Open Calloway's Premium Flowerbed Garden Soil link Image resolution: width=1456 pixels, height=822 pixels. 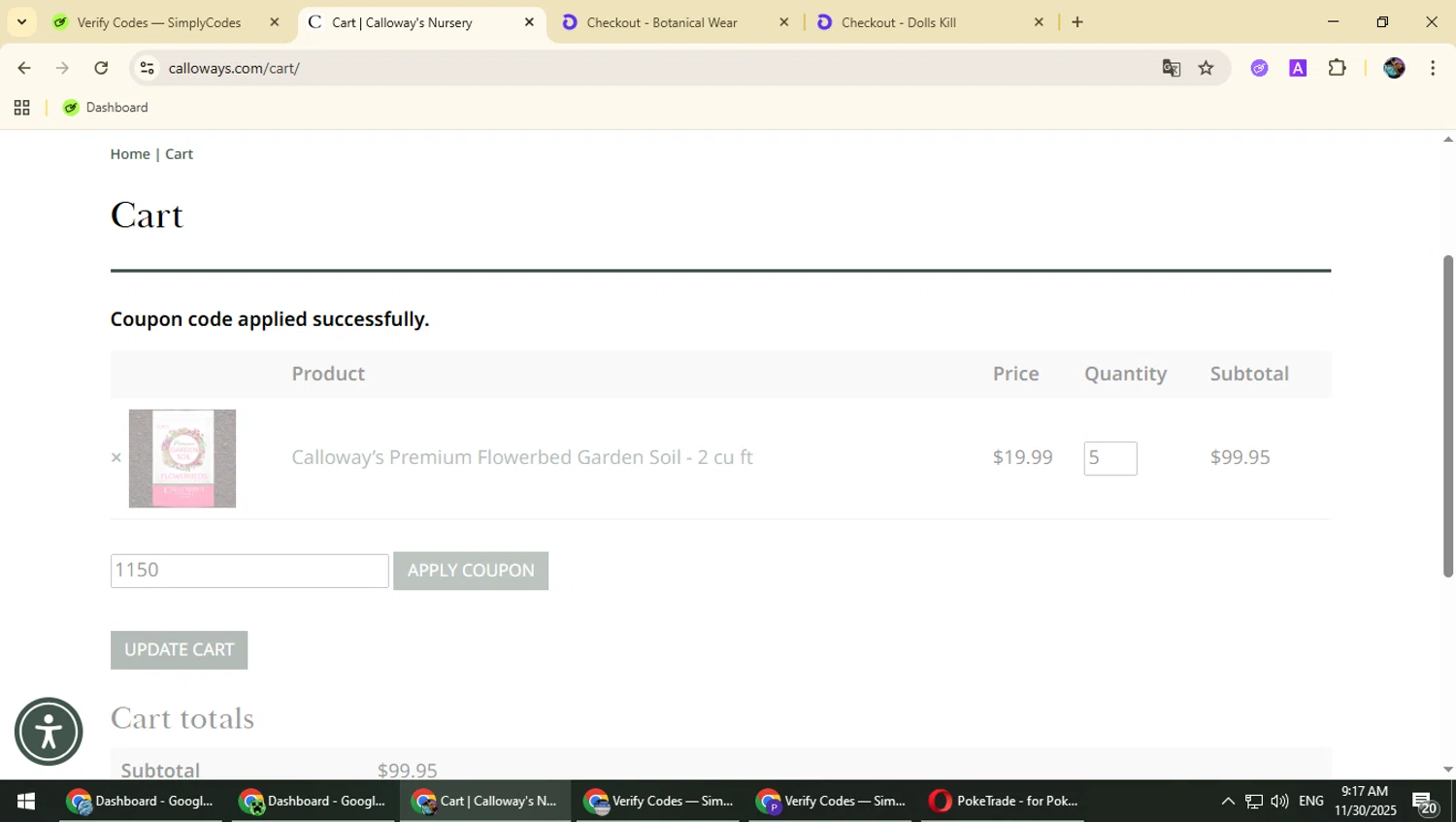point(522,457)
